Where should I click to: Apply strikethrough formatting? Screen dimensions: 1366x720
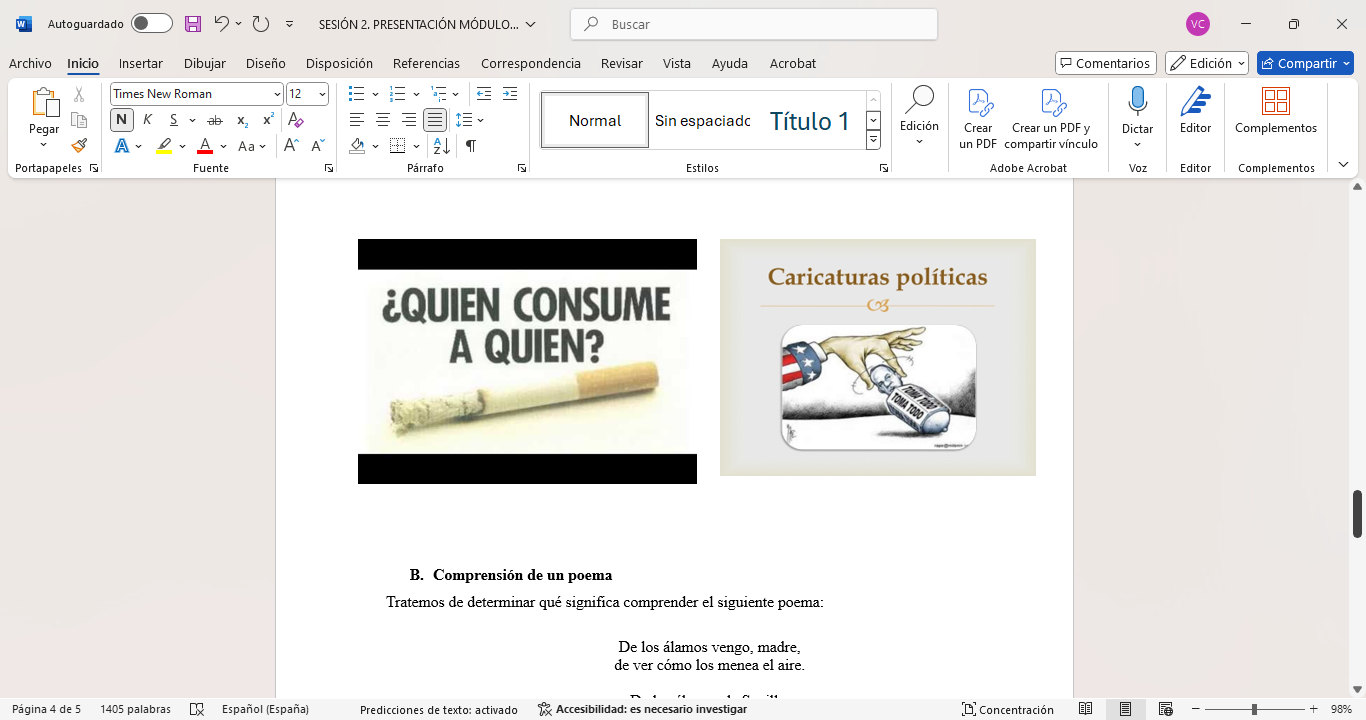click(214, 120)
